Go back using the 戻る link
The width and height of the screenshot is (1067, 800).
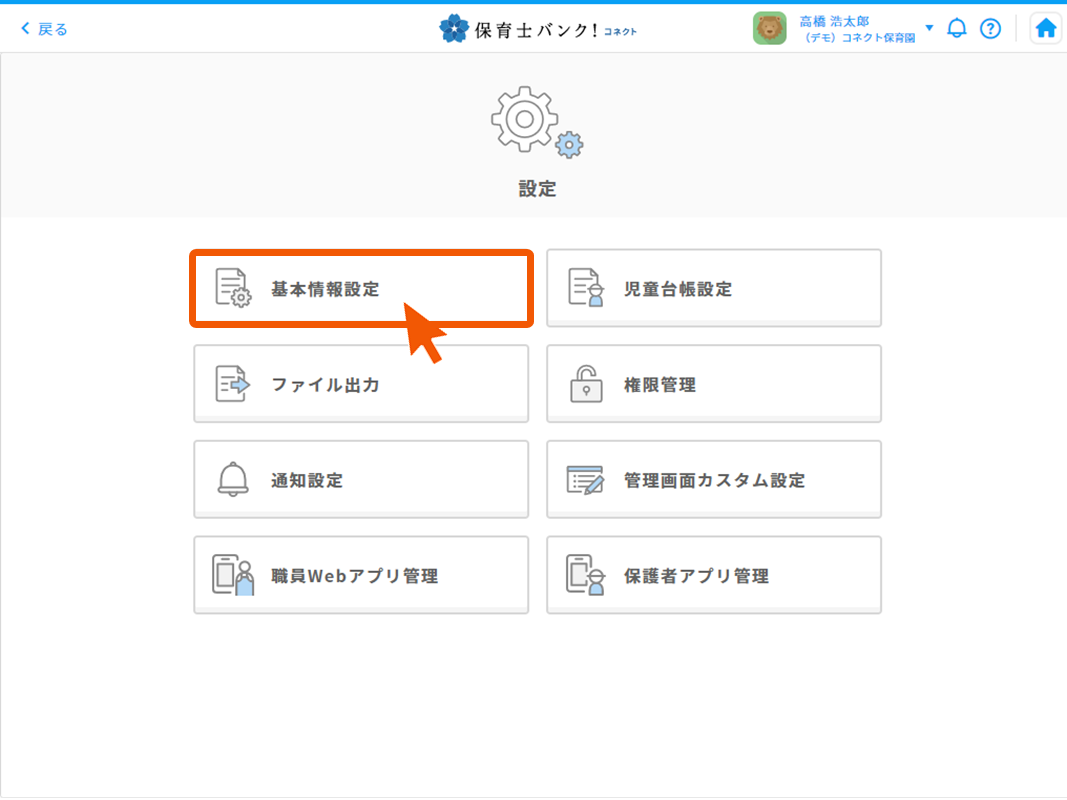[45, 29]
